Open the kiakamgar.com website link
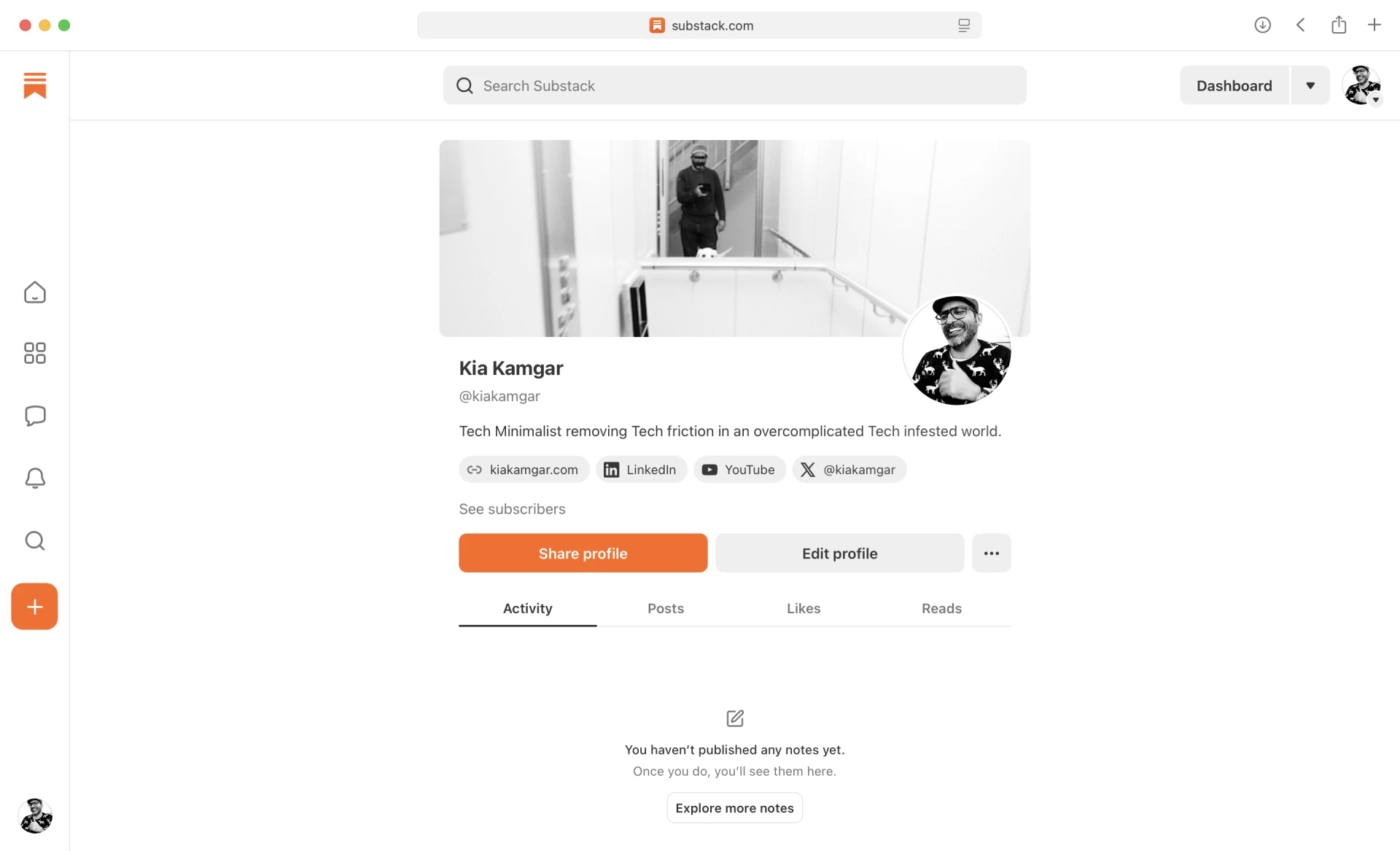Image resolution: width=1400 pixels, height=851 pixels. (524, 470)
